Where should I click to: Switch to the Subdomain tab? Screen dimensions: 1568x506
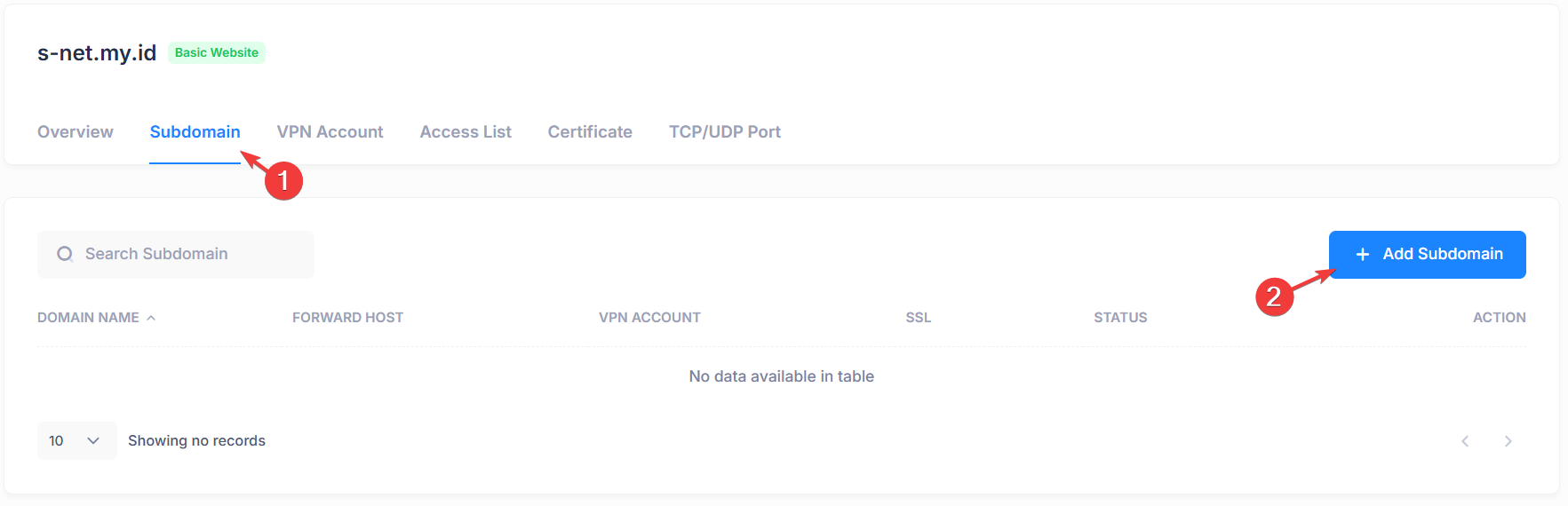(195, 131)
